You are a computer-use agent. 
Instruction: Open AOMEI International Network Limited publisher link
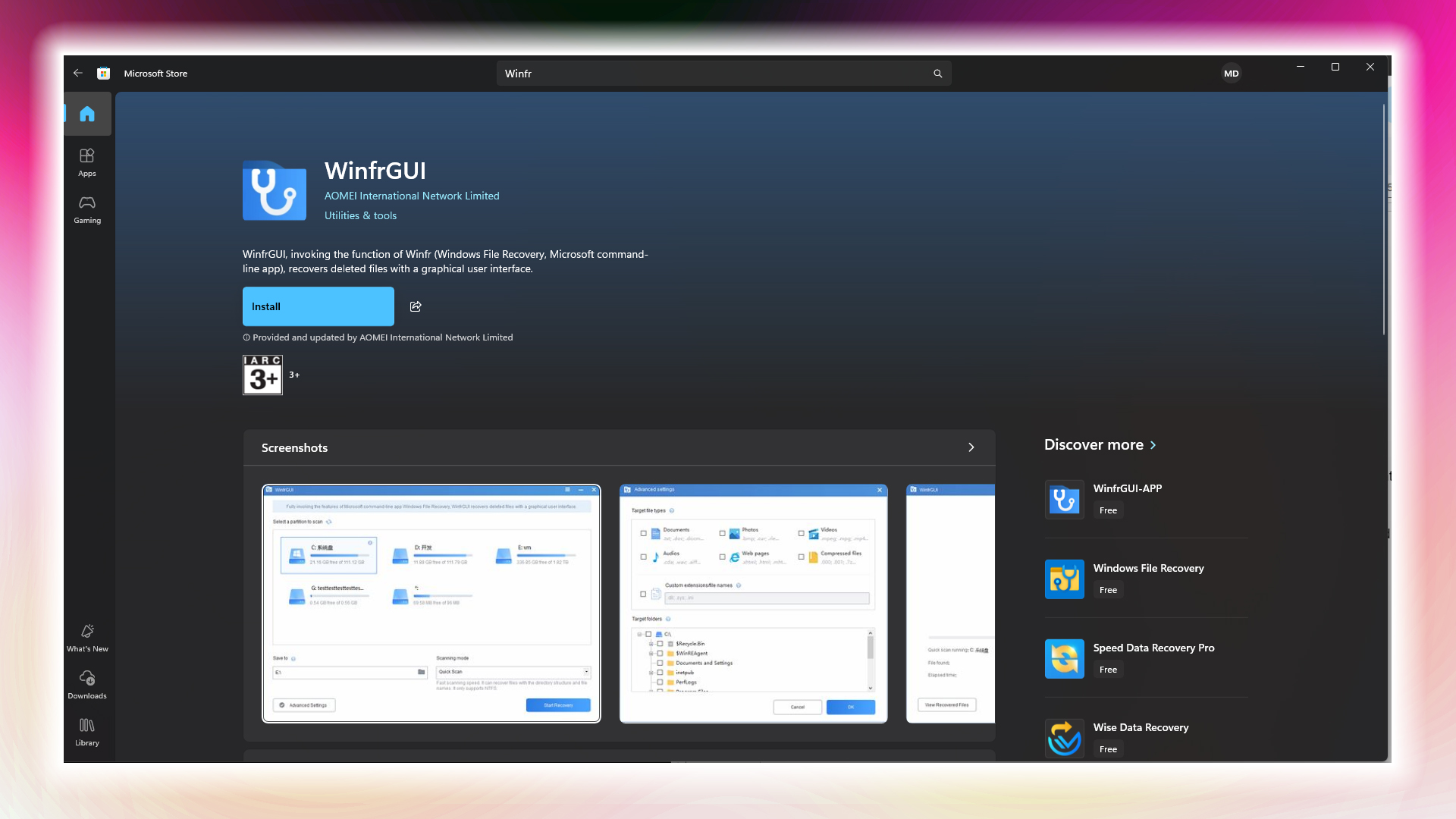(412, 196)
